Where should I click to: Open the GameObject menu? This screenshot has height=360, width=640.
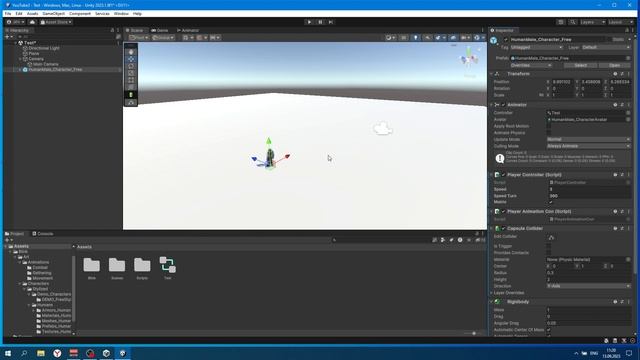(x=53, y=13)
